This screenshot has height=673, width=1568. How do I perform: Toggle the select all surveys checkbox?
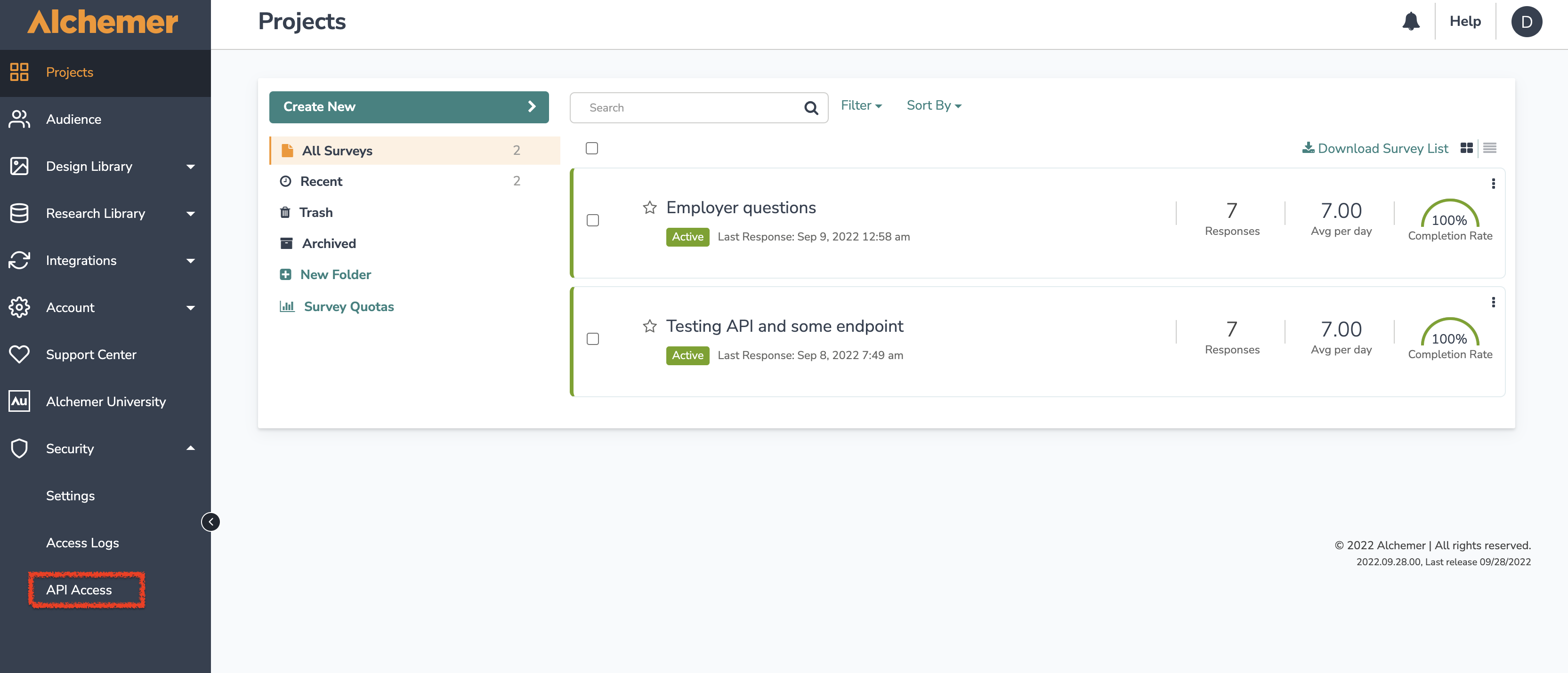pos(592,148)
